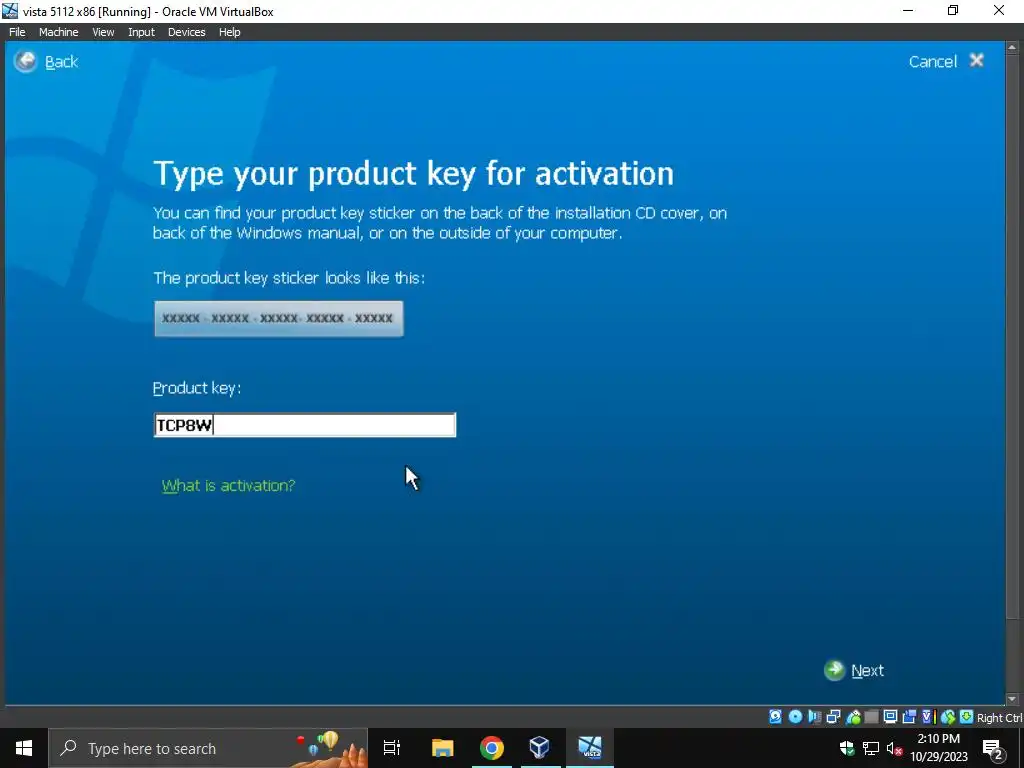Open the Windows Start menu
This screenshot has width=1024, height=768.
coord(24,748)
